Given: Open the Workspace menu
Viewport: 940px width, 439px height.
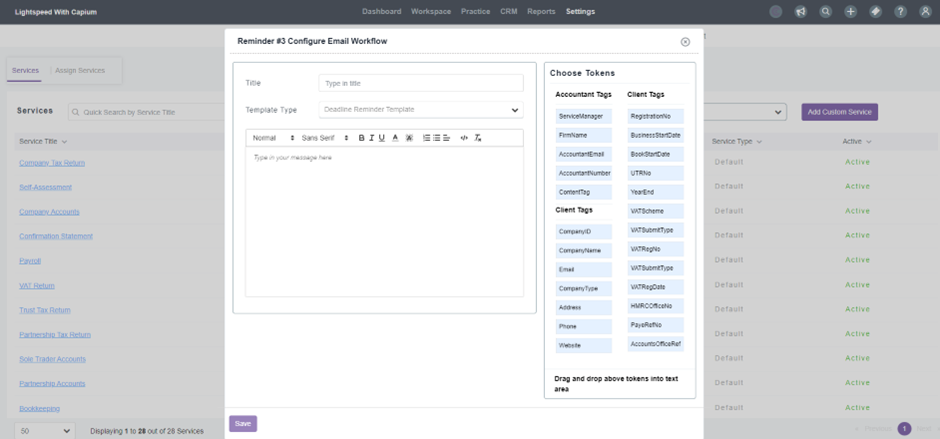Looking at the screenshot, I should (431, 11).
